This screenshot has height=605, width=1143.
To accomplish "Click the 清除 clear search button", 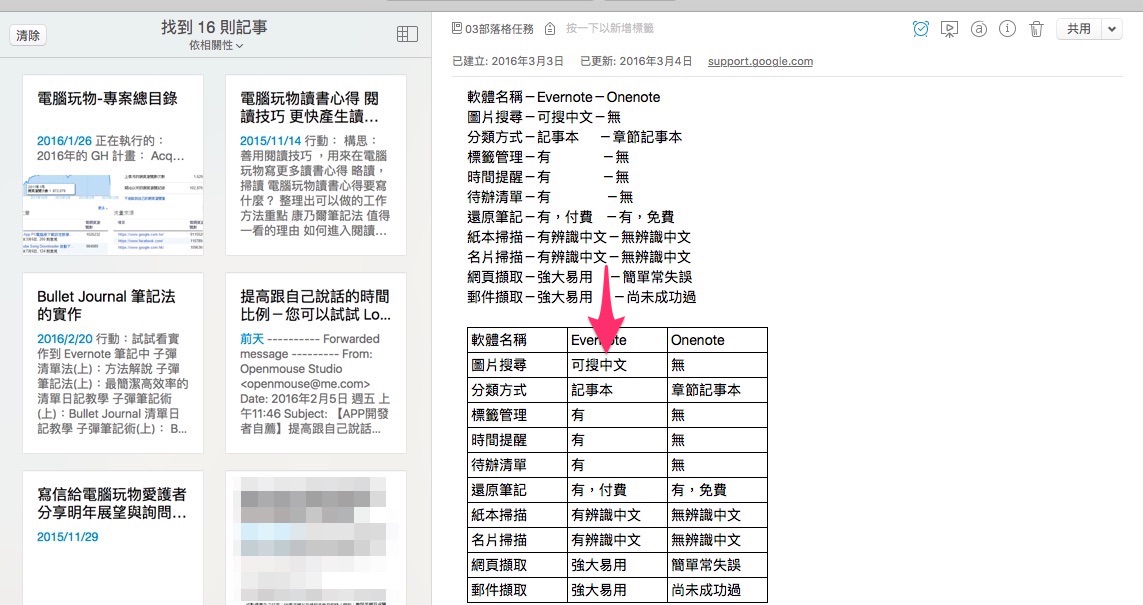I will (28, 35).
